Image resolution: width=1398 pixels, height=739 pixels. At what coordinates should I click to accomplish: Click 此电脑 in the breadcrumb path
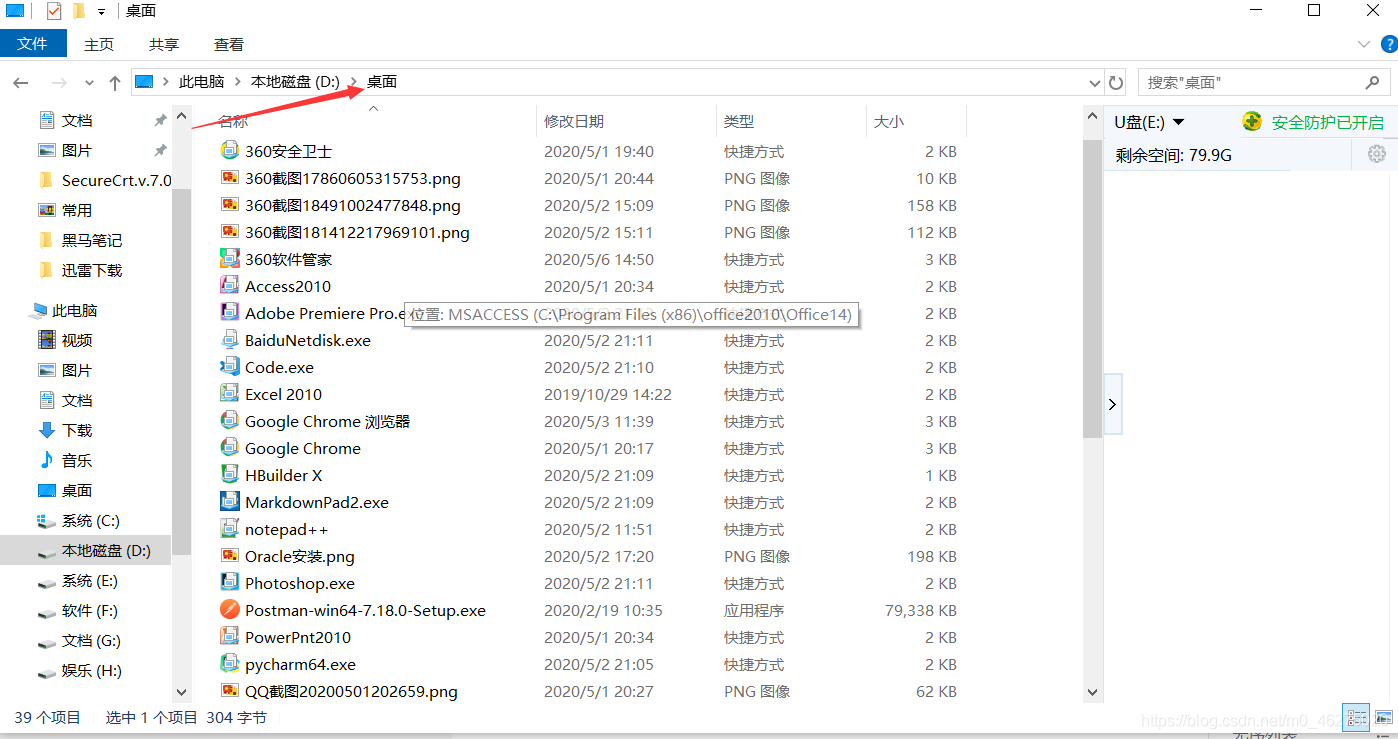tap(201, 82)
